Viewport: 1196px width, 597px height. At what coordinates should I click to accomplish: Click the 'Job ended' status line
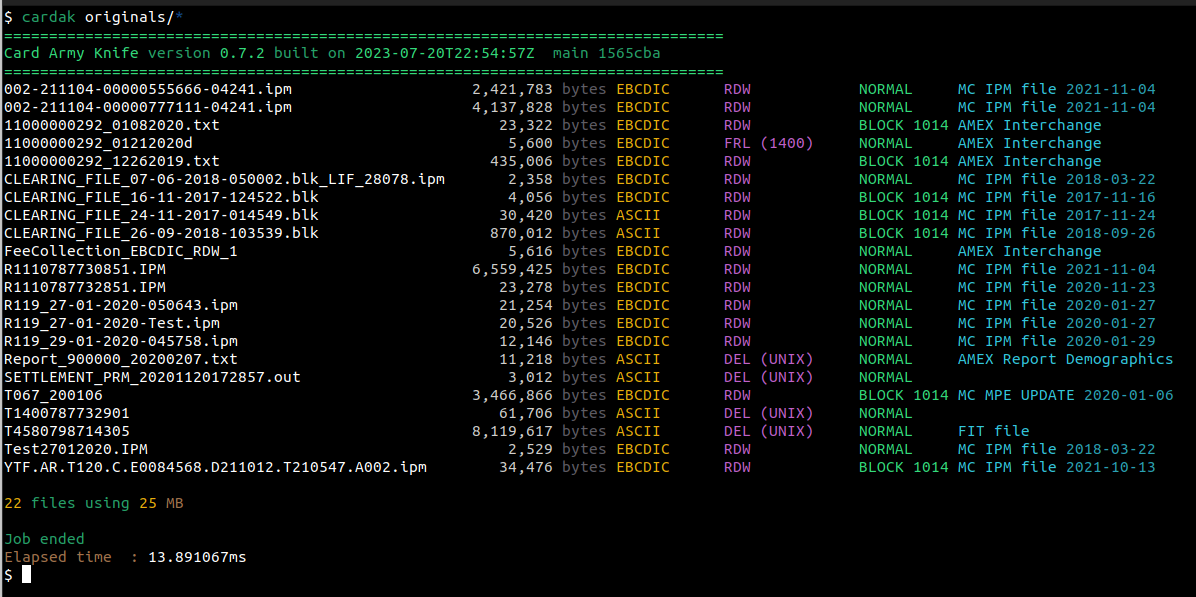[x=44, y=539]
